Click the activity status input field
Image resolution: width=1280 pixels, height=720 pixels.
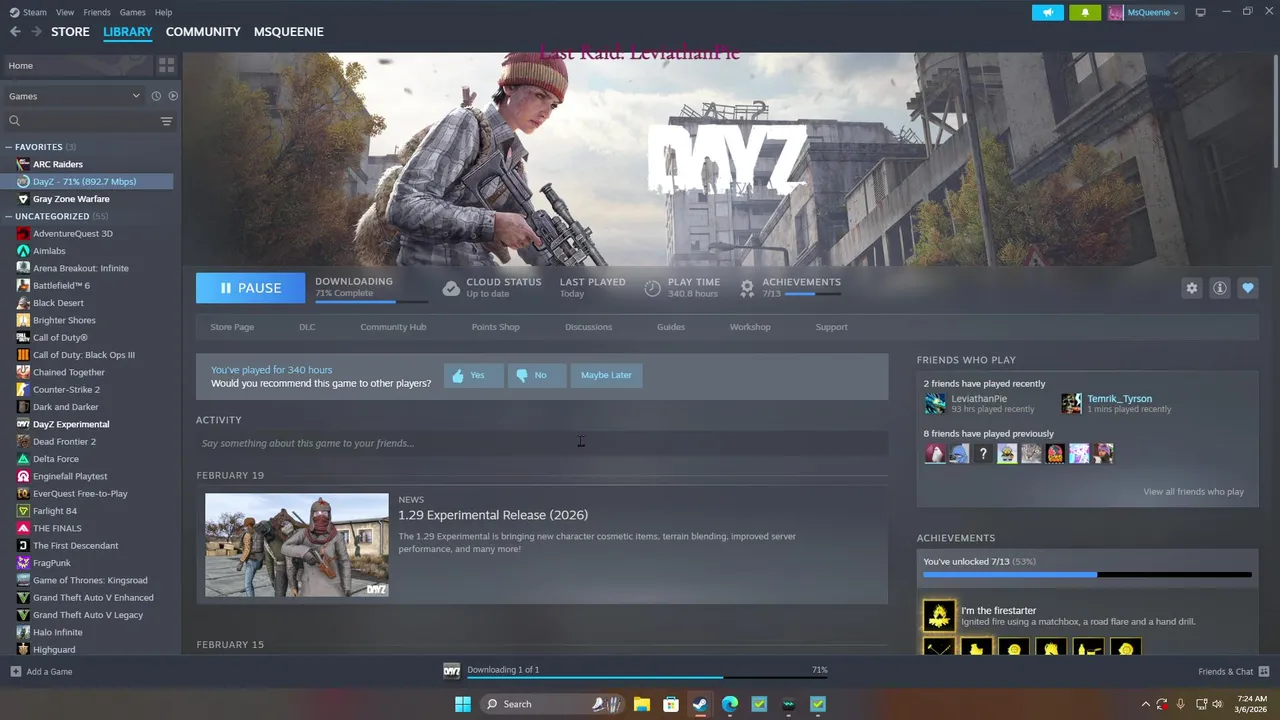point(542,443)
